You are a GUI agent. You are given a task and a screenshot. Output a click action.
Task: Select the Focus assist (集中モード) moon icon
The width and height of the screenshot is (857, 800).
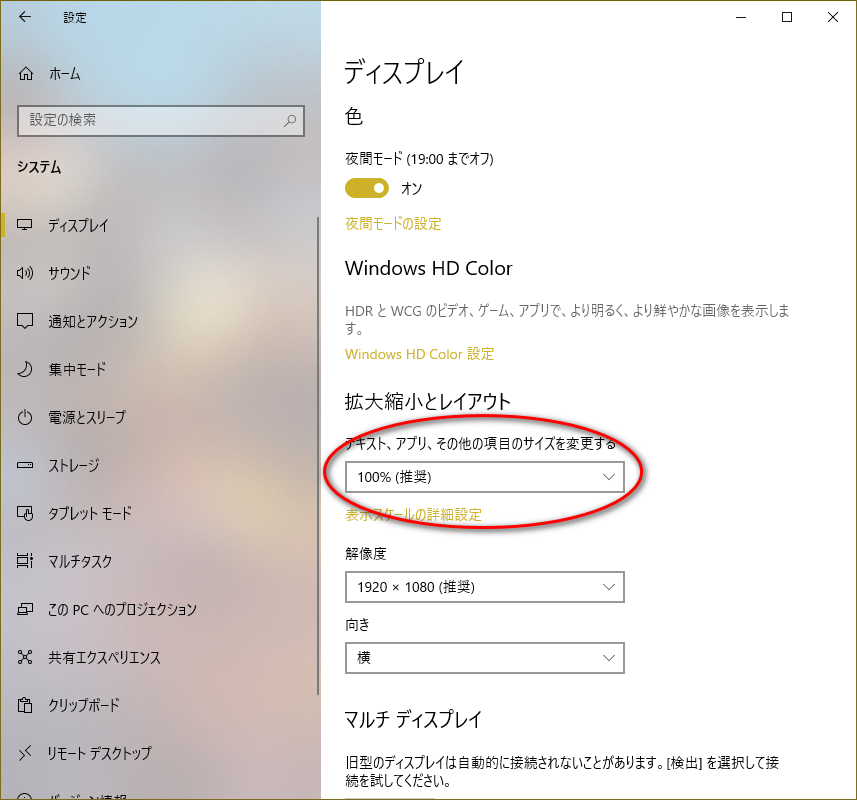coord(26,369)
